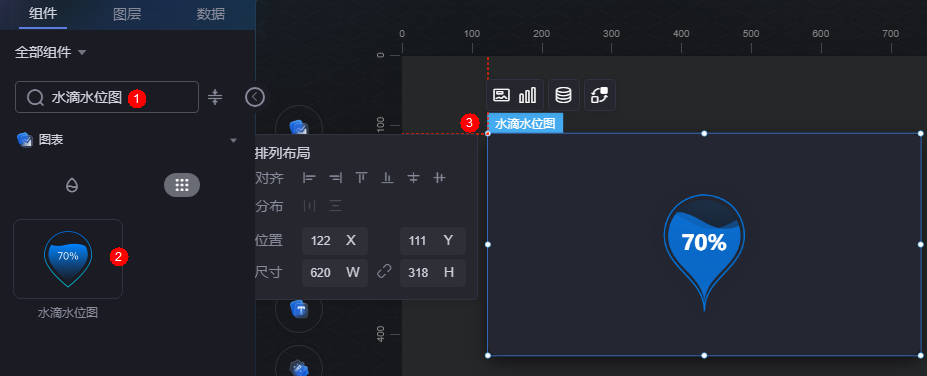The width and height of the screenshot is (927, 376).
Task: Toggle the grid view button
Action: (181, 186)
